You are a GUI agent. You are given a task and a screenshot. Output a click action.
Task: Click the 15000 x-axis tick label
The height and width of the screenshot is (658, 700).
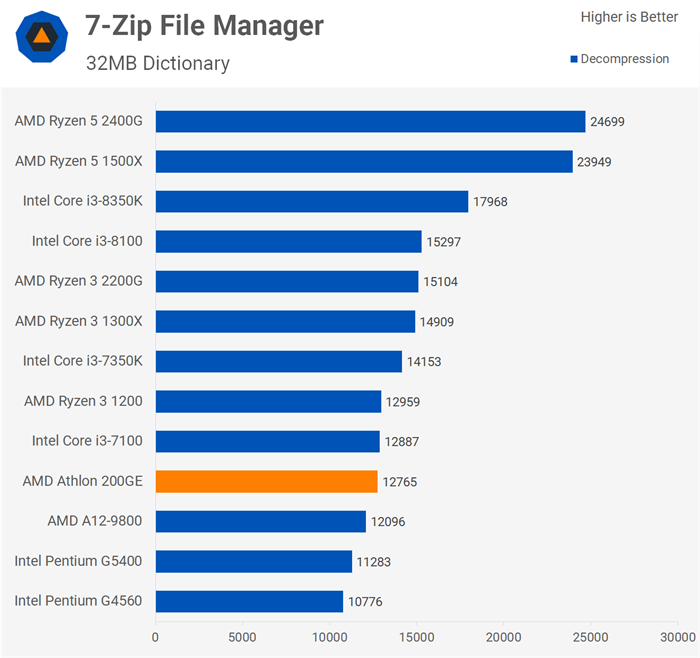(x=416, y=637)
